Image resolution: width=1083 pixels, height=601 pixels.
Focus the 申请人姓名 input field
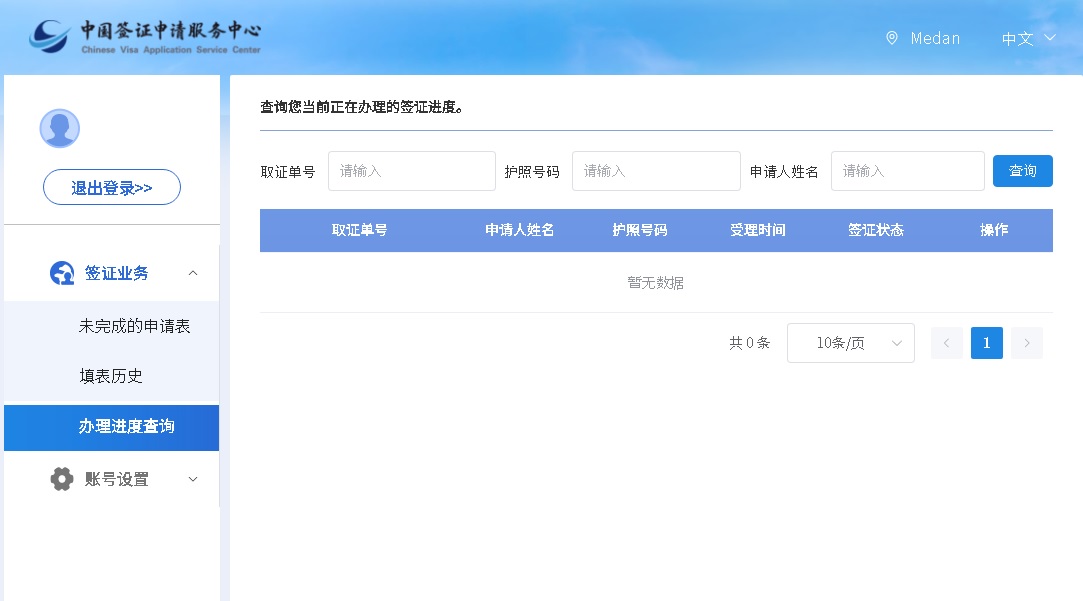[907, 171]
